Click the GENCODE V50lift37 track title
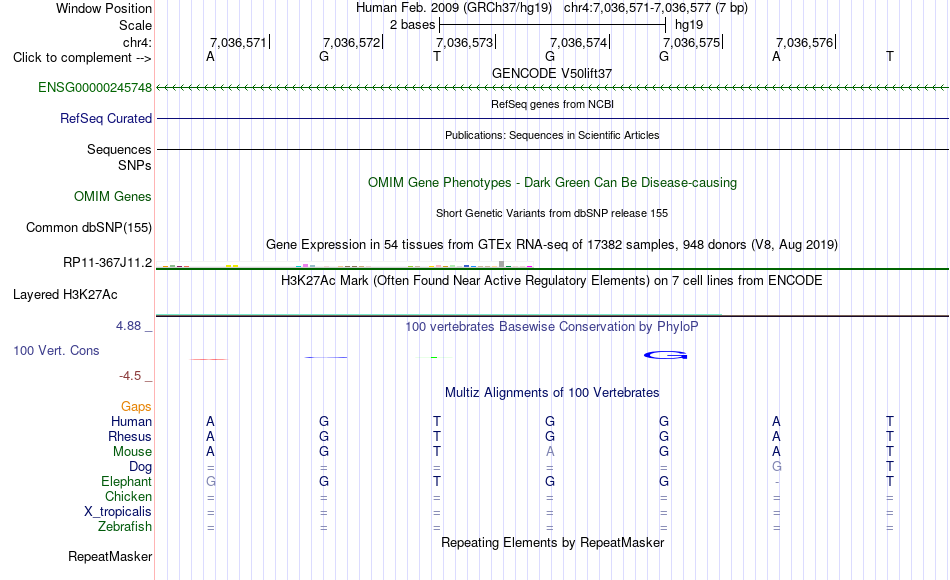950x580 pixels. (x=552, y=73)
